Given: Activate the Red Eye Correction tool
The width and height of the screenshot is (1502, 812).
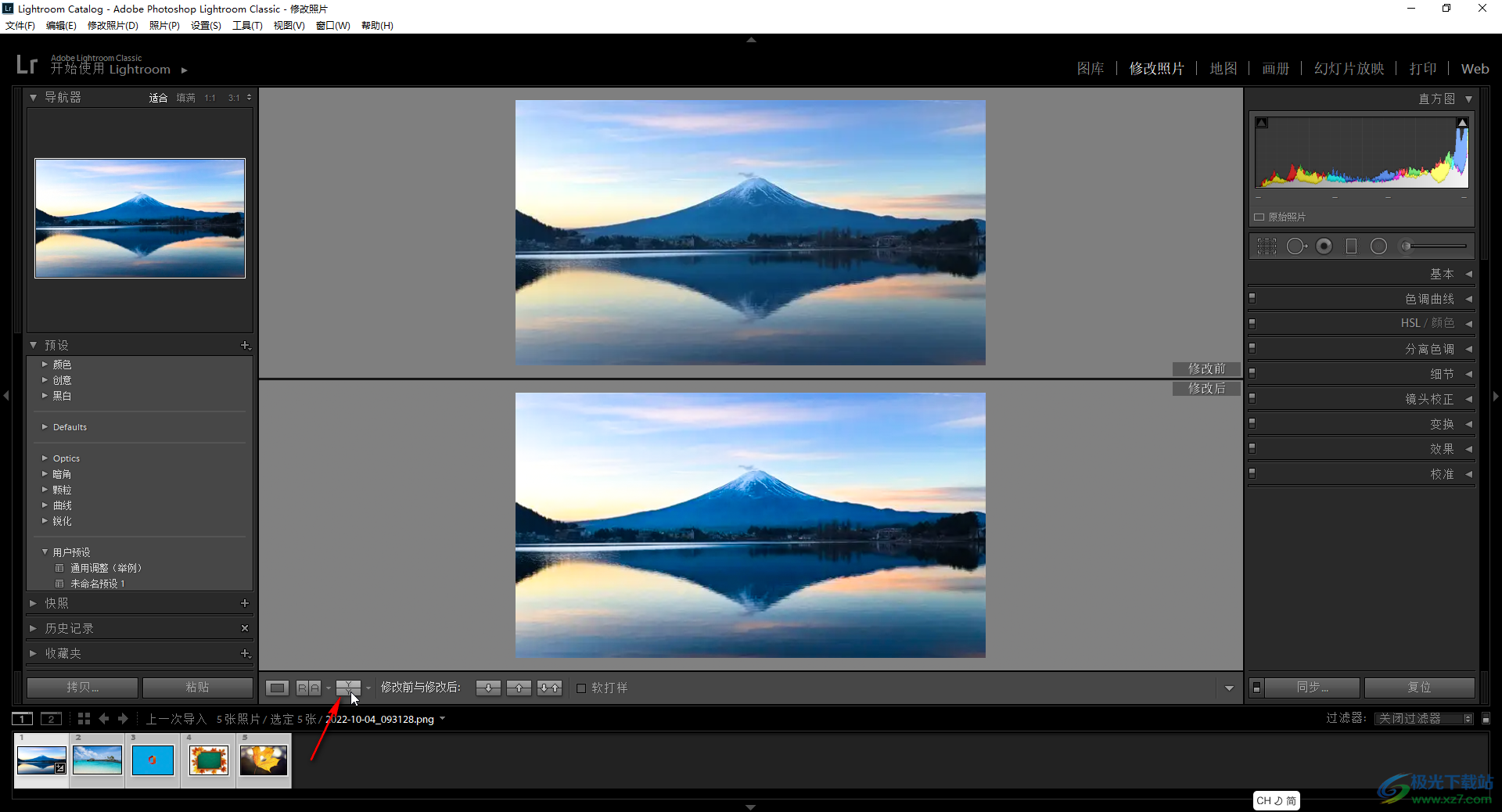Looking at the screenshot, I should click(1324, 246).
